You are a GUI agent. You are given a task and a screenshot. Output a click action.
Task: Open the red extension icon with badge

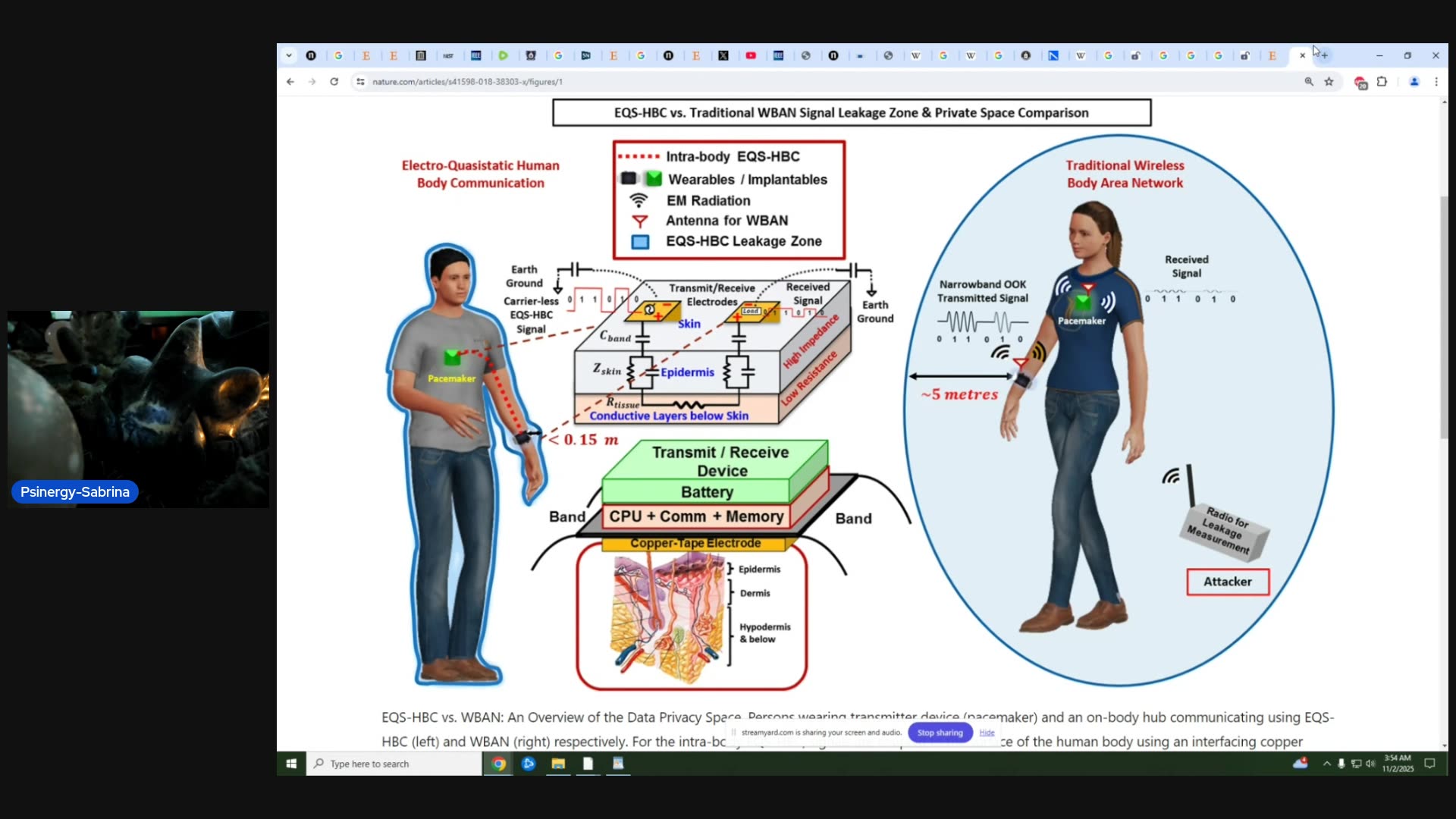point(1360,83)
